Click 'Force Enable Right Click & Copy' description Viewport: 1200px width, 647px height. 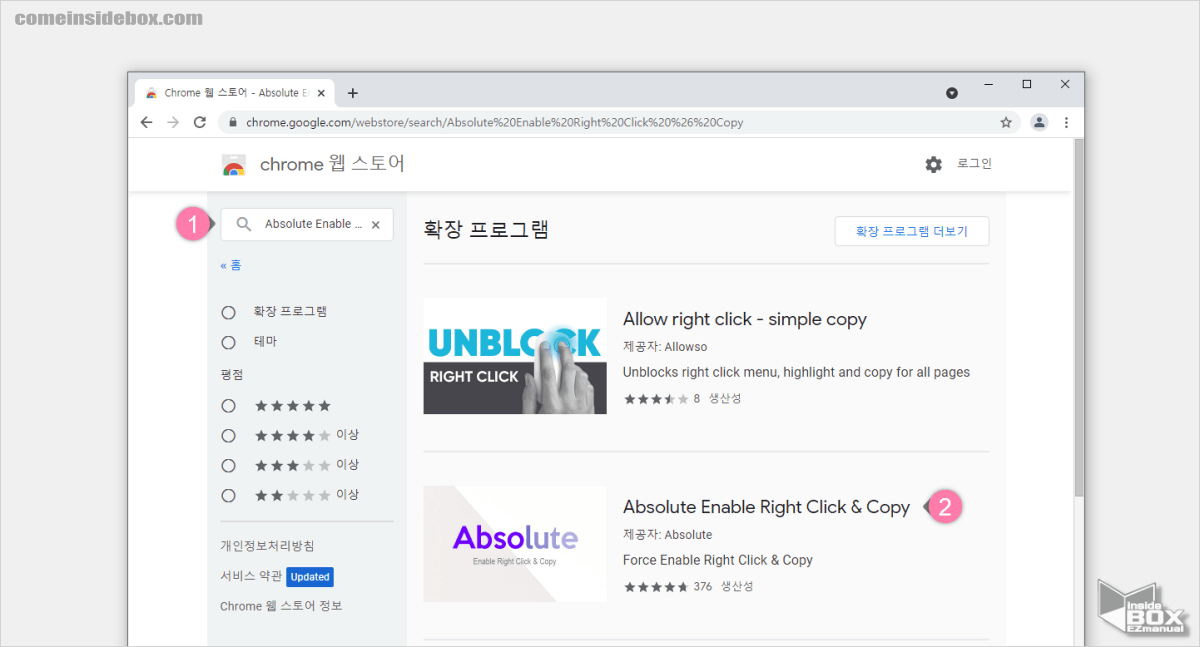[x=718, y=560]
